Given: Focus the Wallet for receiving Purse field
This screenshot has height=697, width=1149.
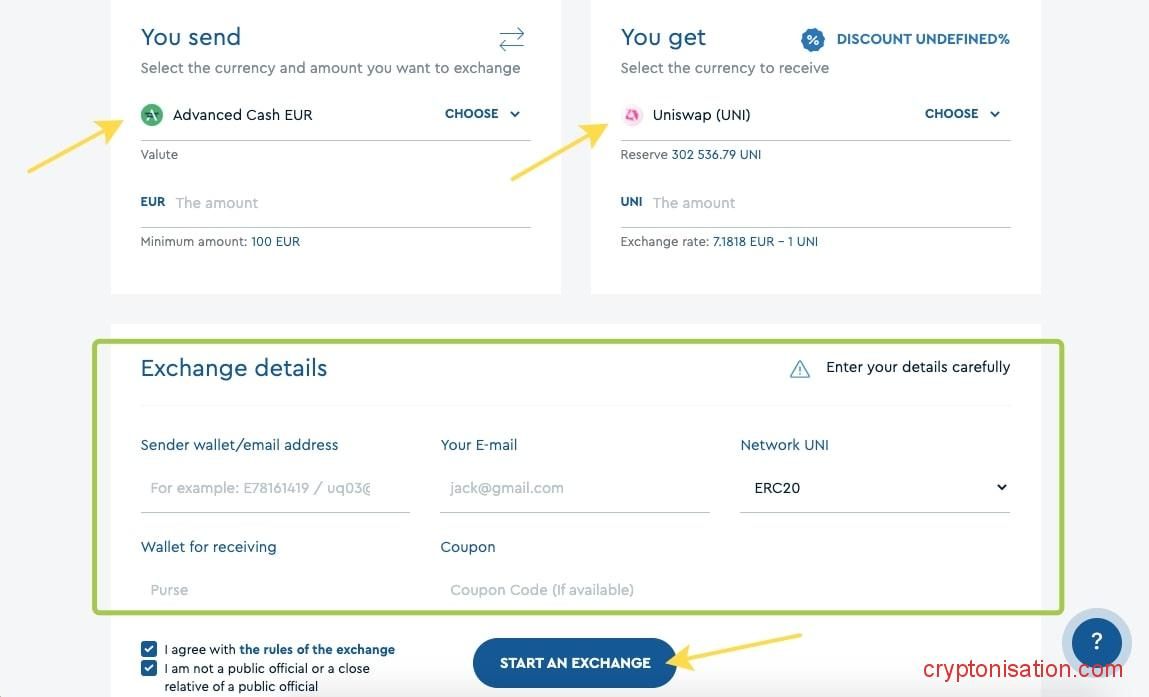Looking at the screenshot, I should pos(275,590).
